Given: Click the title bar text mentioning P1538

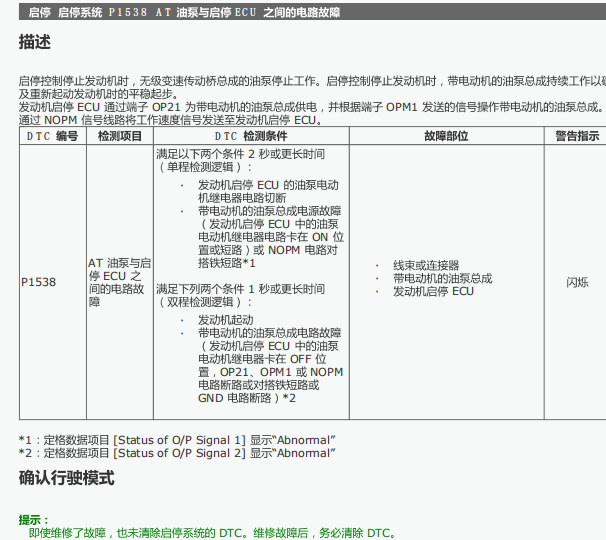Looking at the screenshot, I should pyautogui.click(x=184, y=12).
